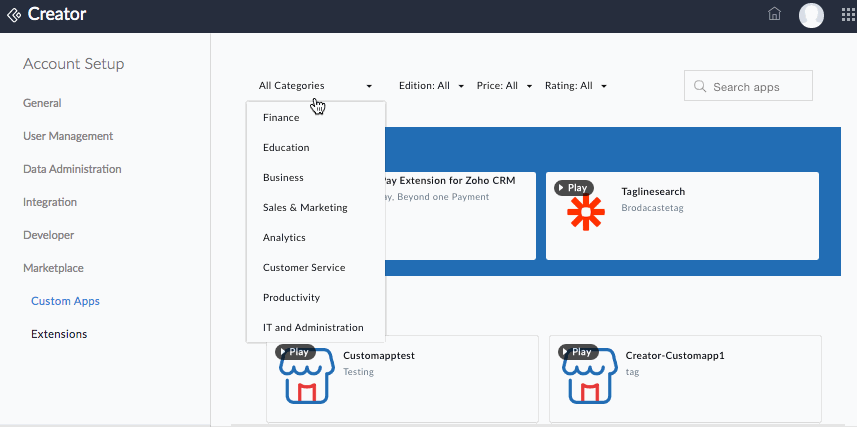857x427 pixels.
Task: Open the Creator-Customapp1 app title
Action: (675, 355)
